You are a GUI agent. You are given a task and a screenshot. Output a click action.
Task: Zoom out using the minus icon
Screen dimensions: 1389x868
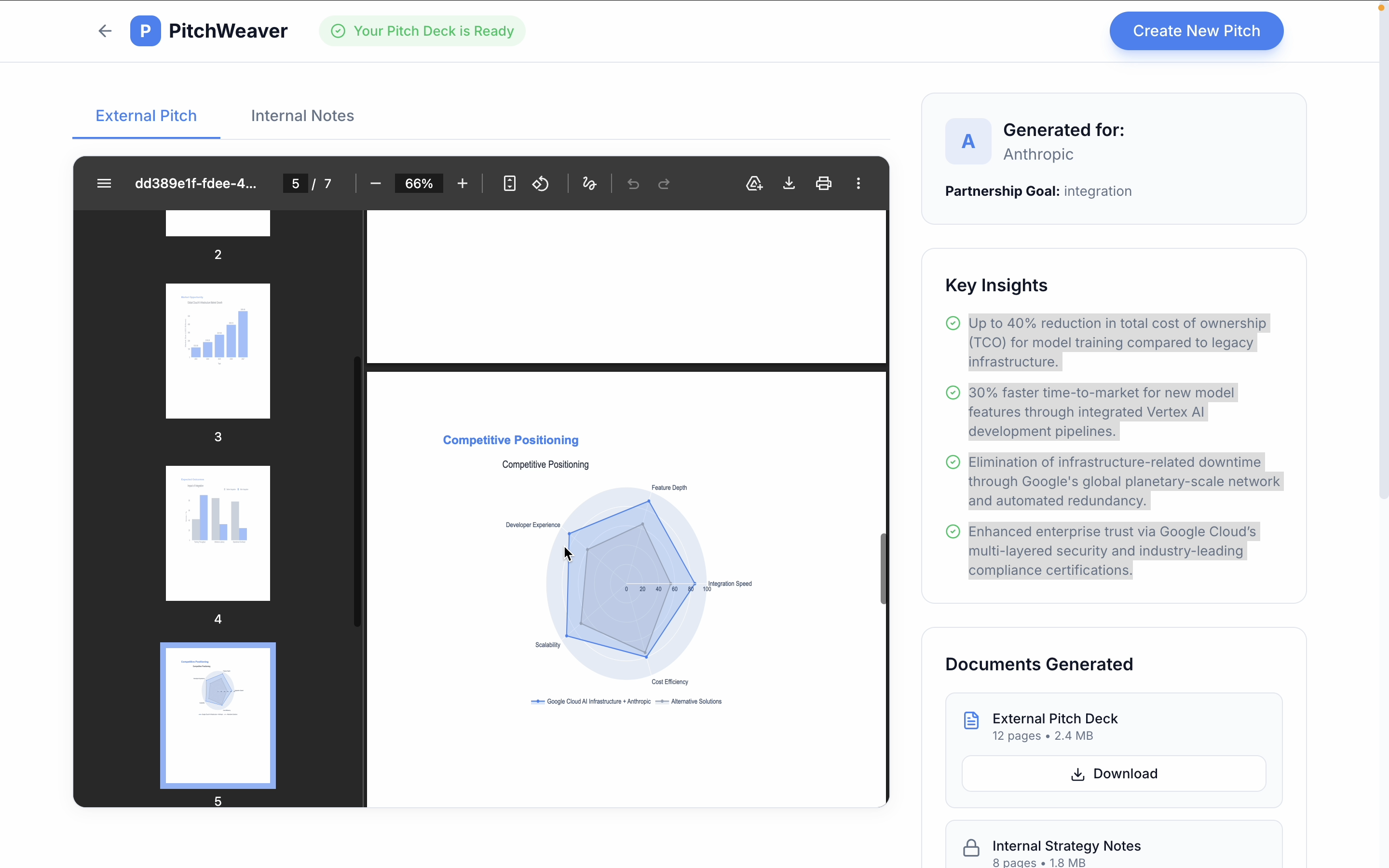[x=375, y=184]
